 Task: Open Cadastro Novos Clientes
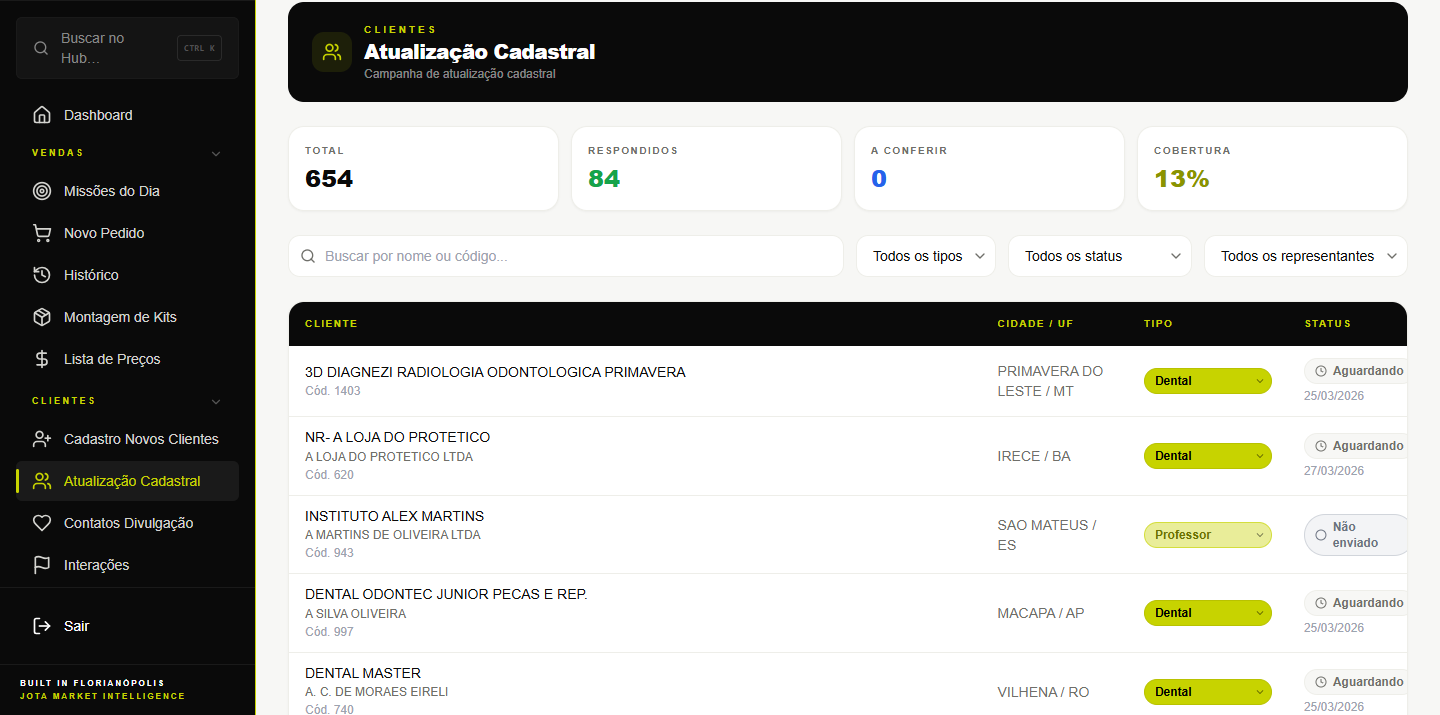point(128,439)
